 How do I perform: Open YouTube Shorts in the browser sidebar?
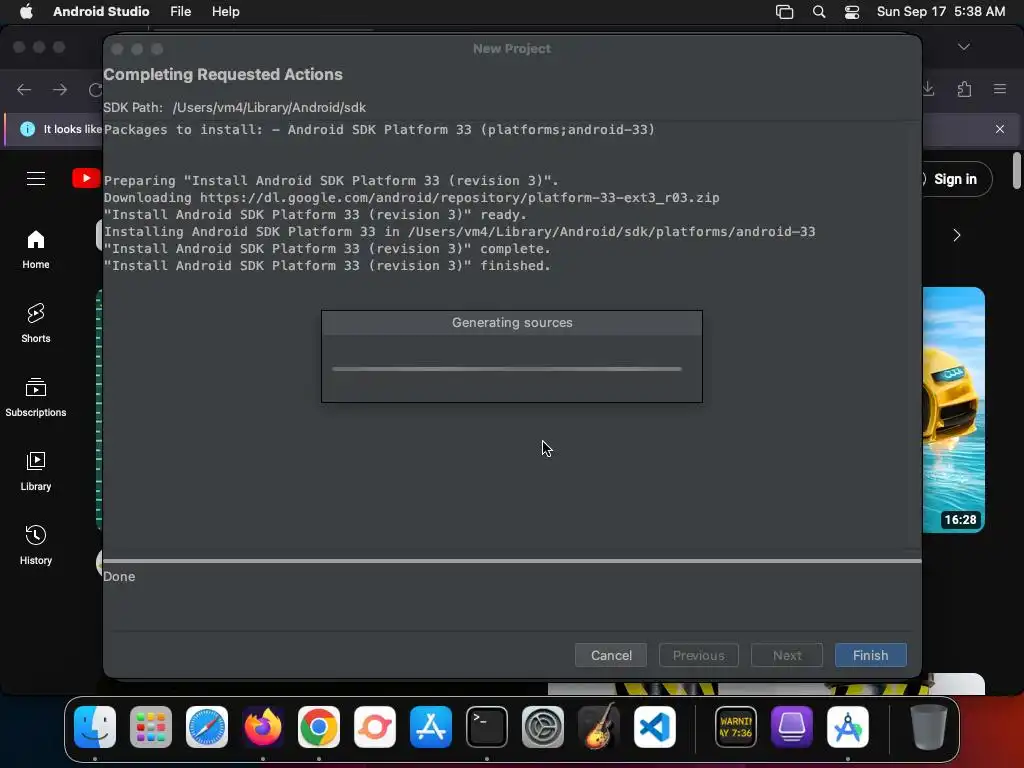36,323
